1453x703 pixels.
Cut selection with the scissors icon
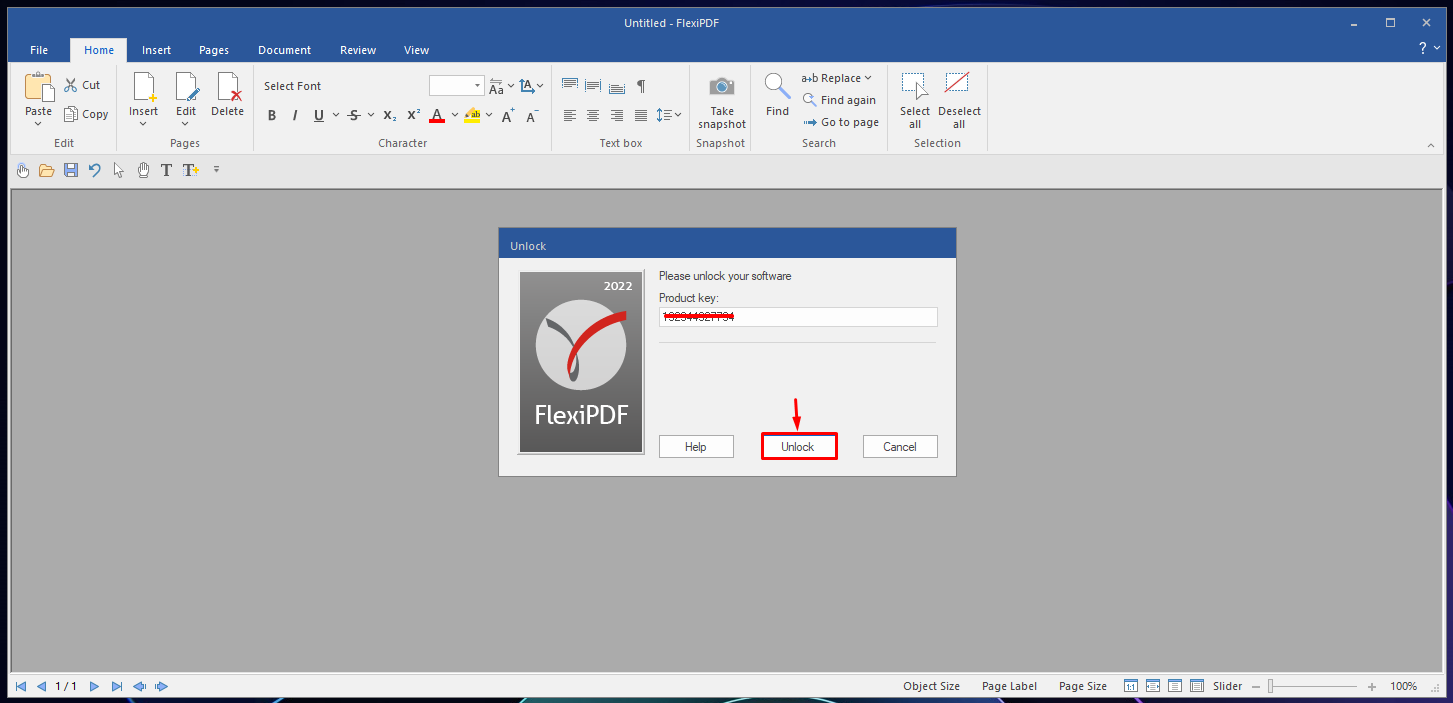point(71,85)
